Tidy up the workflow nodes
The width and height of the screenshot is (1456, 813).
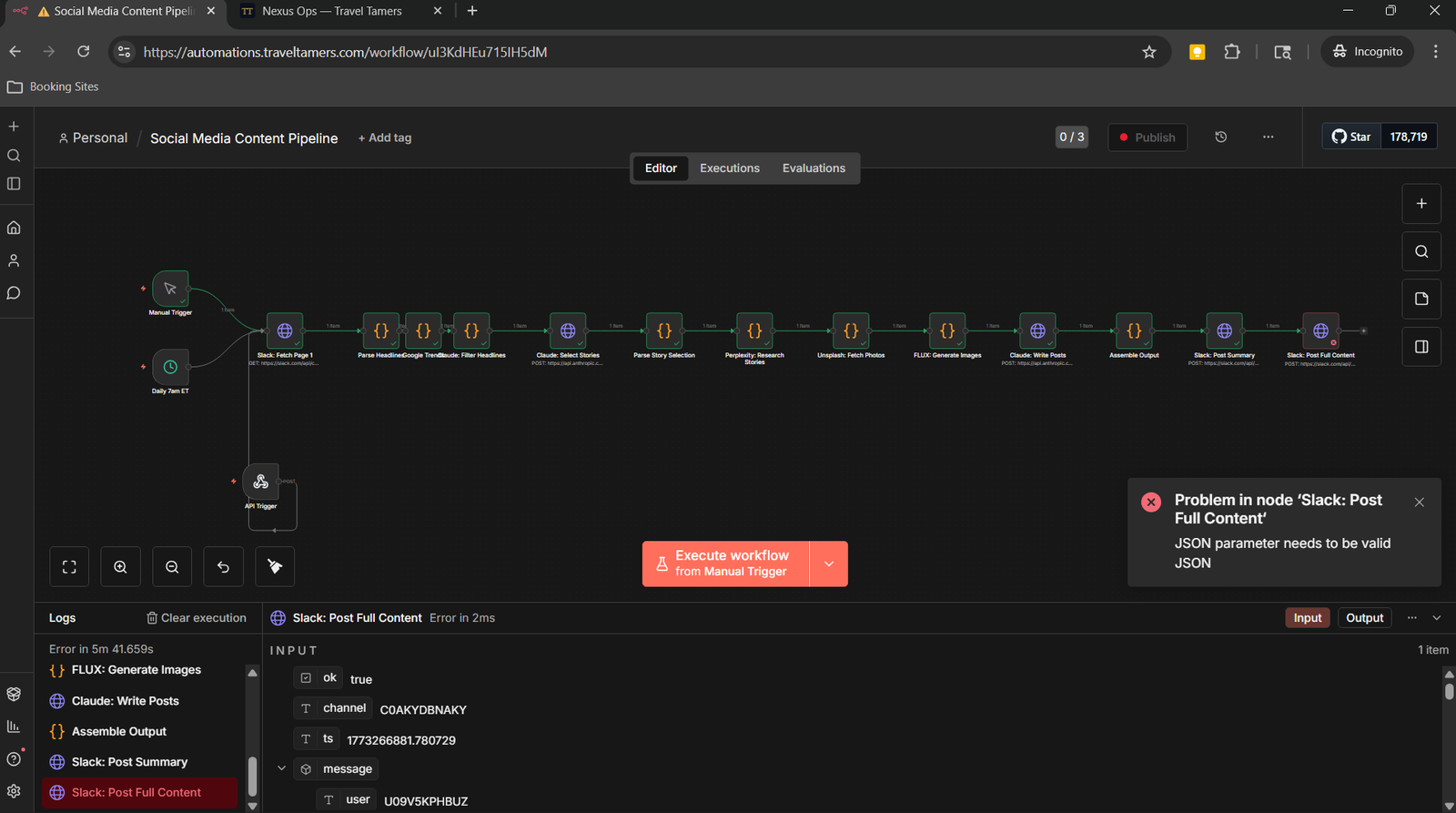tap(275, 567)
